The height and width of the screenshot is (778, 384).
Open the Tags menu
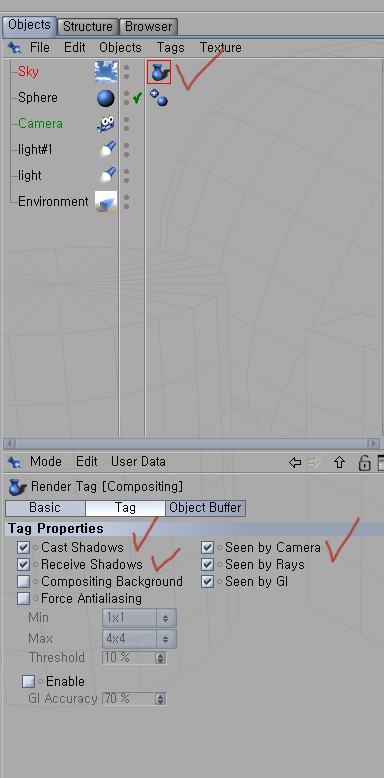click(171, 48)
